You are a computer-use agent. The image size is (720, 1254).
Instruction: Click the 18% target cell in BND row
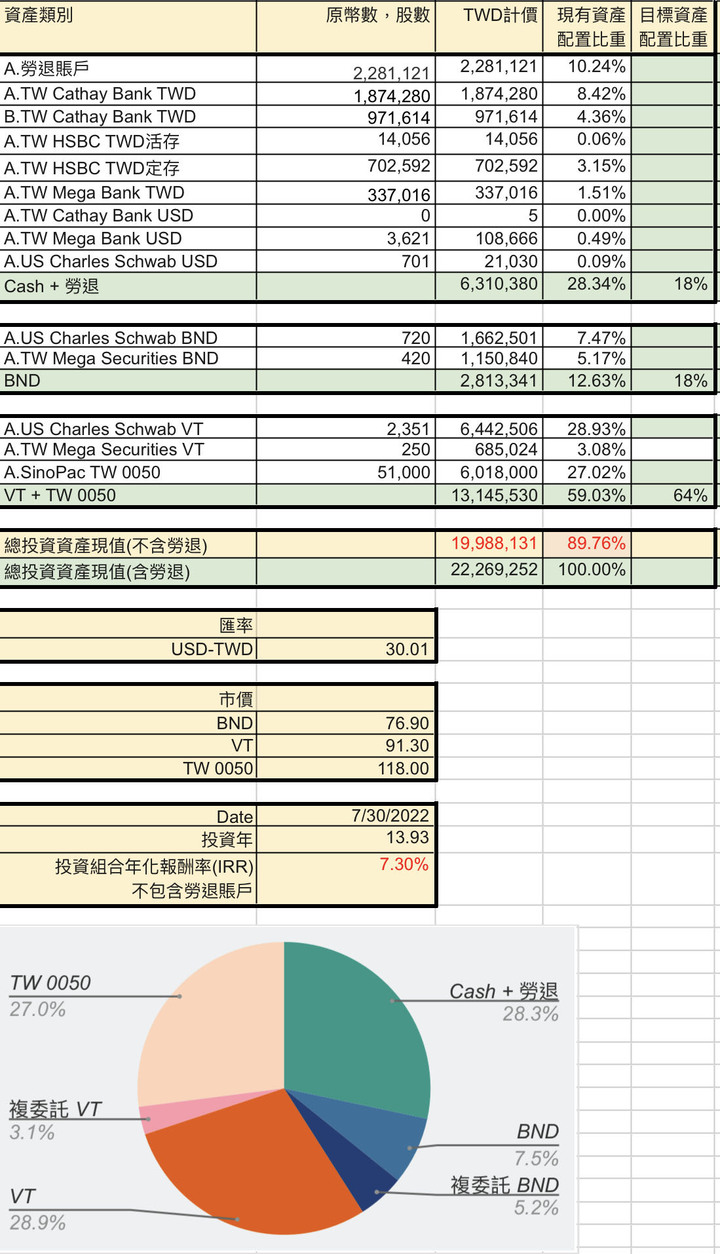tap(674, 381)
